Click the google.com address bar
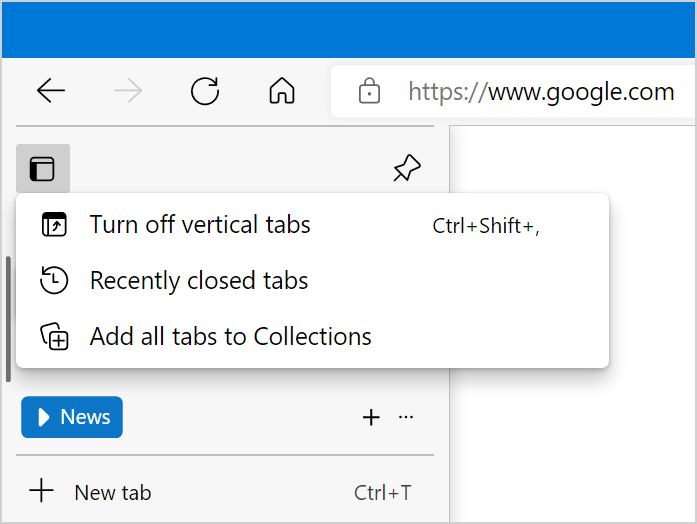The image size is (697, 524). [540, 93]
